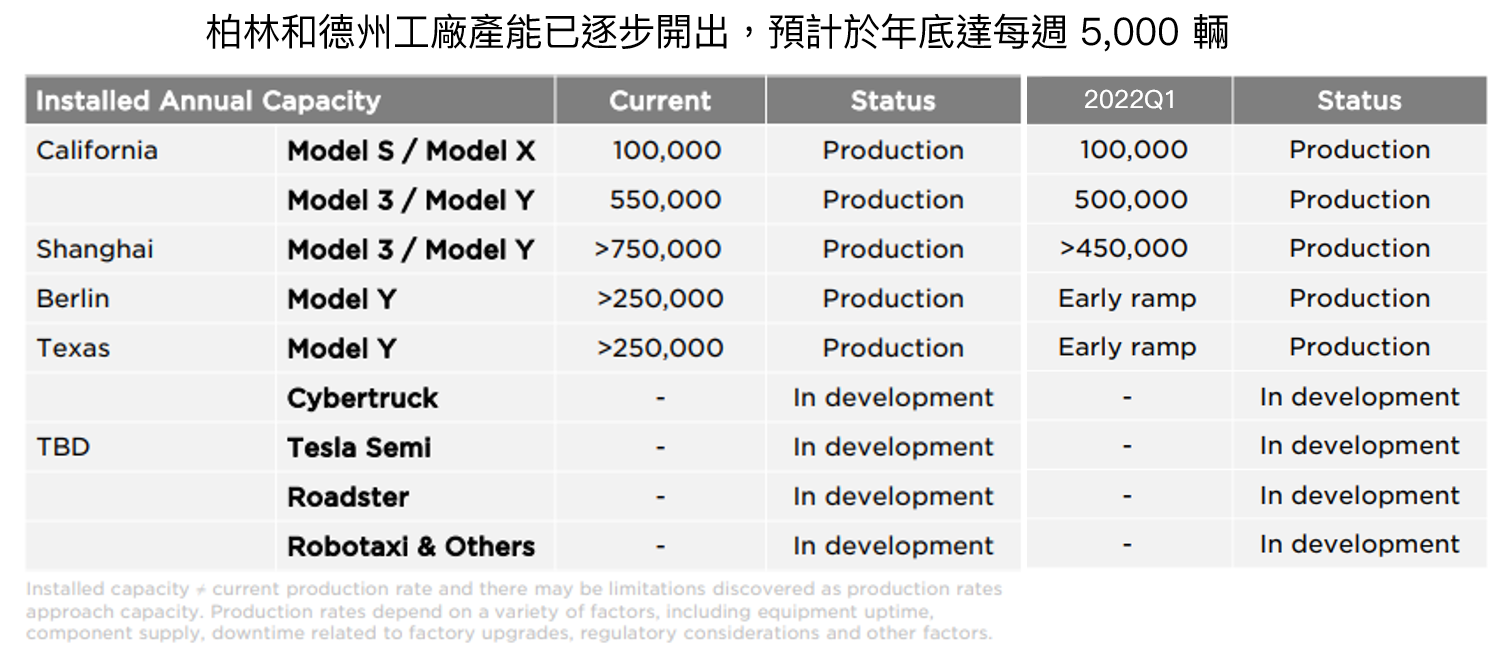Click the Roadster model cell
The width and height of the screenshot is (1498, 655).
tap(348, 497)
